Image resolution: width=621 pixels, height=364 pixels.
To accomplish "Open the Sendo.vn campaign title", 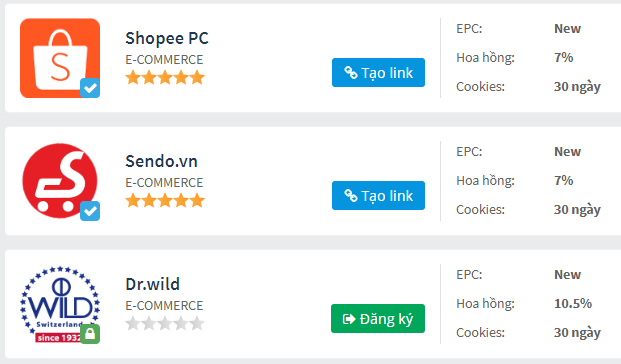I will (x=161, y=161).
